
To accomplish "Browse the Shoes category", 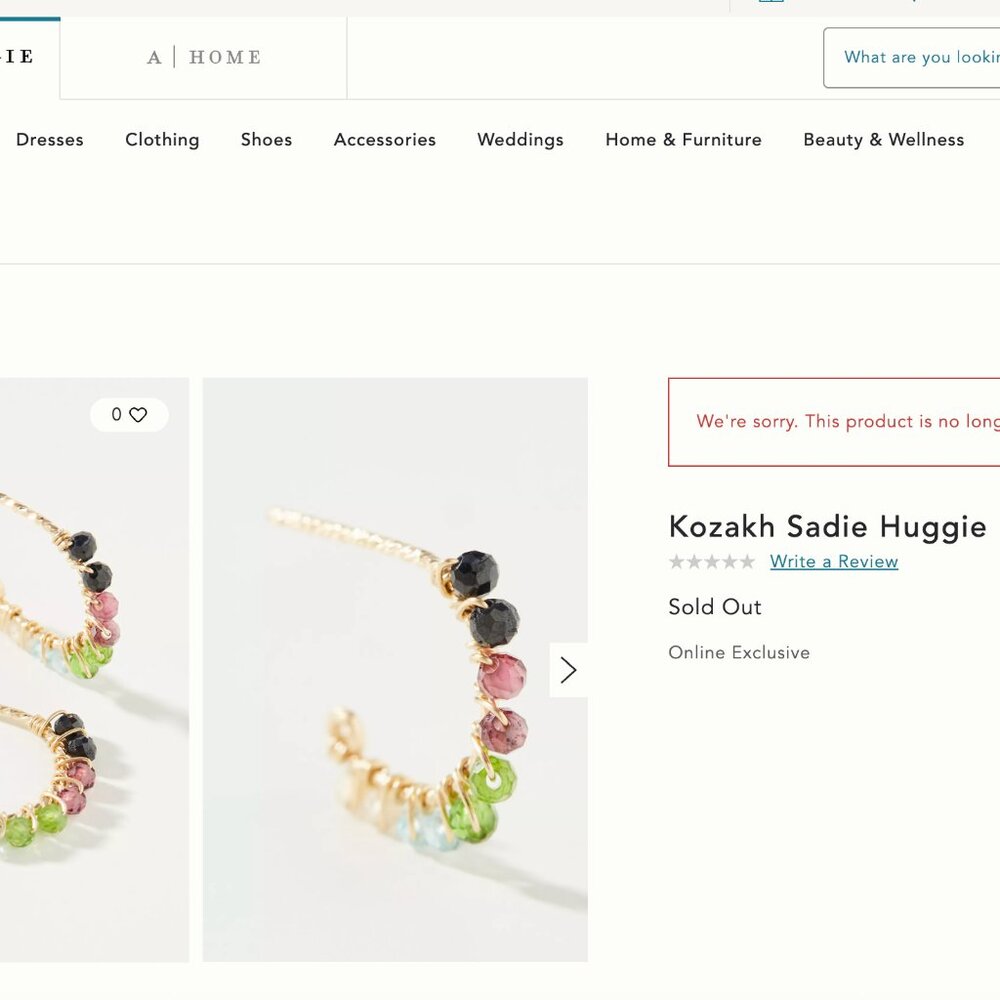I will pyautogui.click(x=266, y=140).
